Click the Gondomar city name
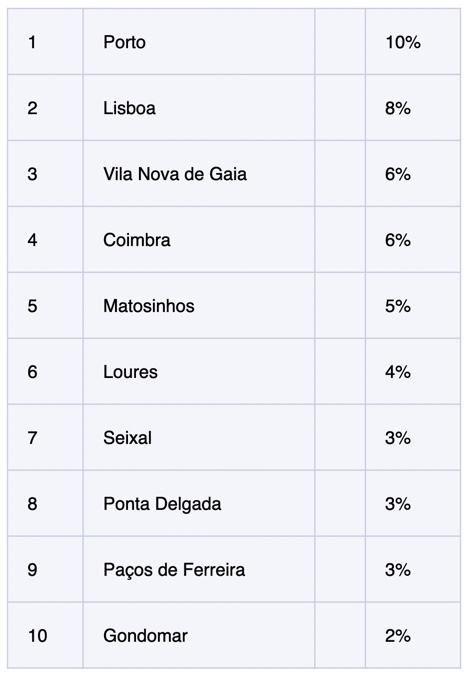Image resolution: width=472 pixels, height=685 pixels. pos(146,636)
